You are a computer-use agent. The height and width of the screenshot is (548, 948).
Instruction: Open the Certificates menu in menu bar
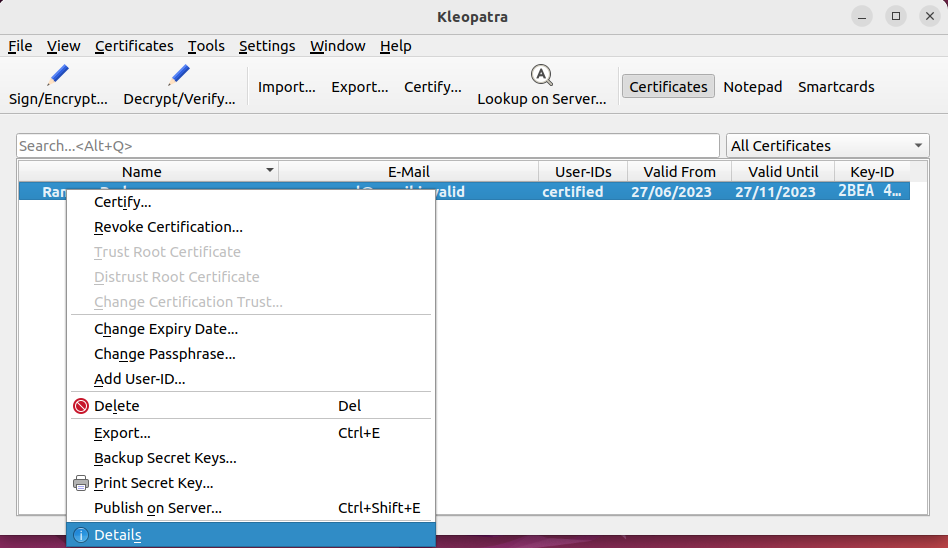coord(134,46)
